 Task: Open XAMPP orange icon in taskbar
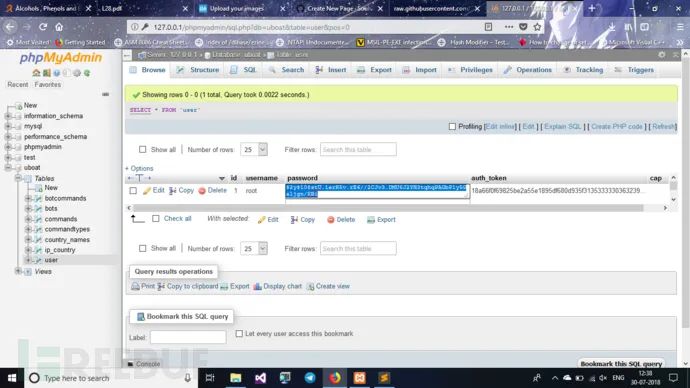point(360,378)
